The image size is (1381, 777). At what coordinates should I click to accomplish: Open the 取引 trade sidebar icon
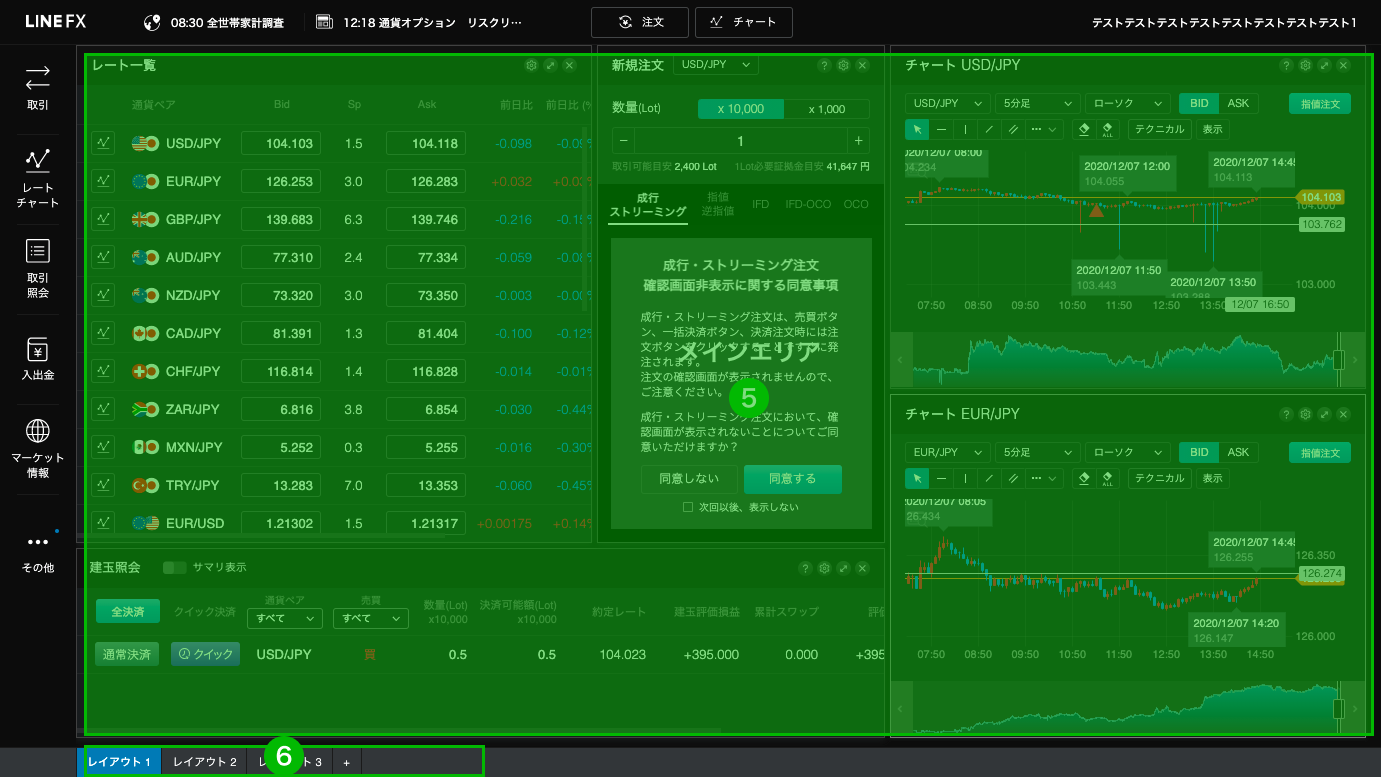pos(38,86)
